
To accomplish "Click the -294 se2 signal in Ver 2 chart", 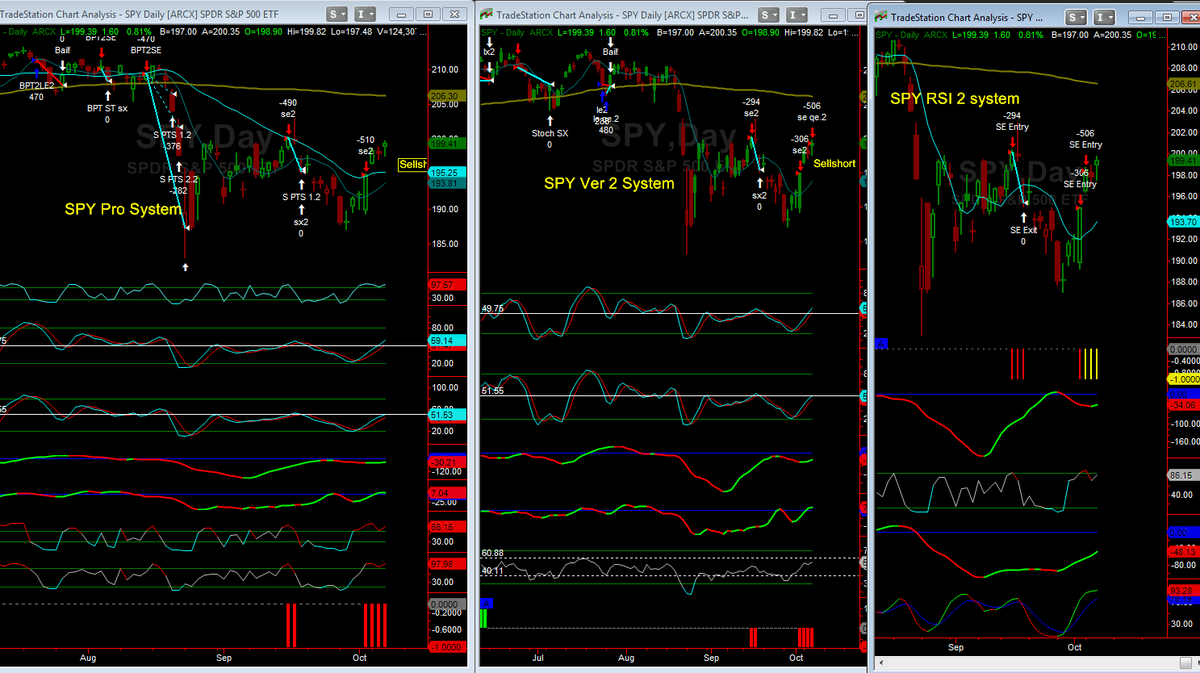I will [x=751, y=107].
